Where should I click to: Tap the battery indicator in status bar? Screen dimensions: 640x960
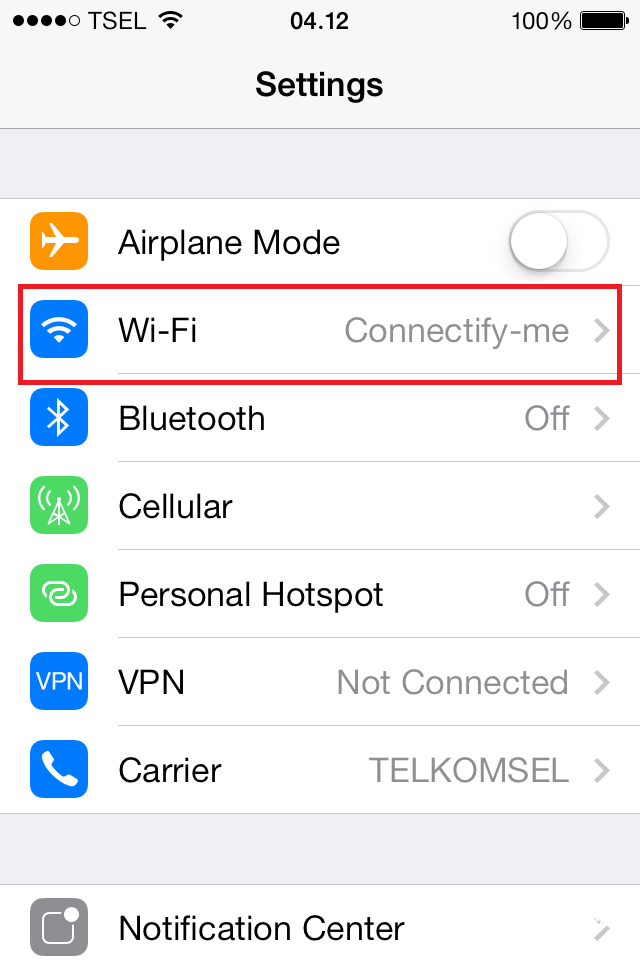pyautogui.click(x=605, y=21)
